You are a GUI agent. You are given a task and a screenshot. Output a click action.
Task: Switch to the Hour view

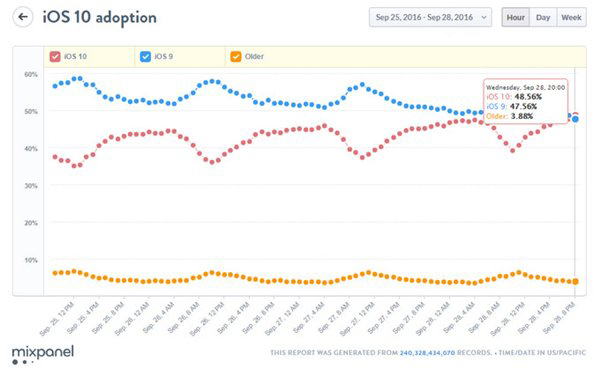pos(515,17)
